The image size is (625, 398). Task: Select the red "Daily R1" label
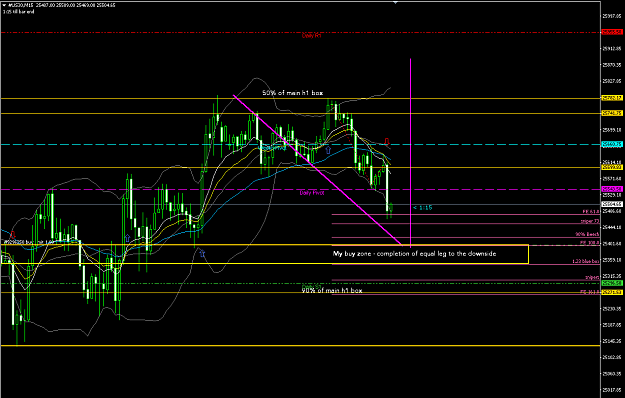[311, 35]
